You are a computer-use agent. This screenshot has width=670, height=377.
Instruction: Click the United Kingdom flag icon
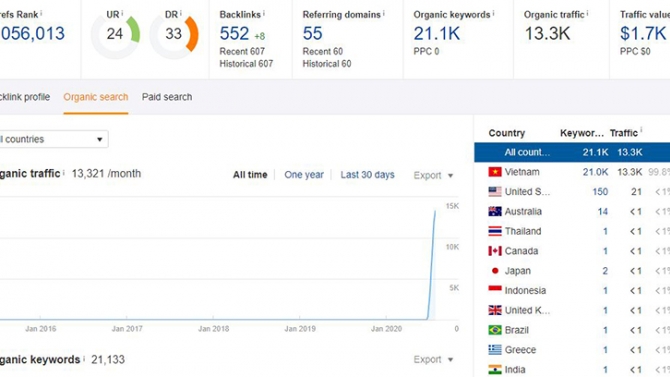(495, 310)
